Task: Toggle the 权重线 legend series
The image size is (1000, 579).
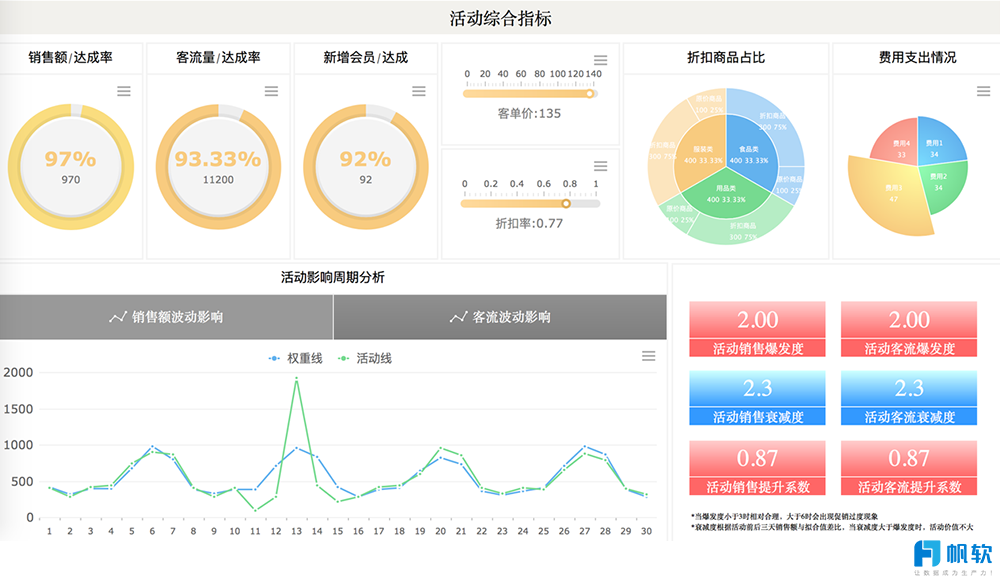Action: 295,358
